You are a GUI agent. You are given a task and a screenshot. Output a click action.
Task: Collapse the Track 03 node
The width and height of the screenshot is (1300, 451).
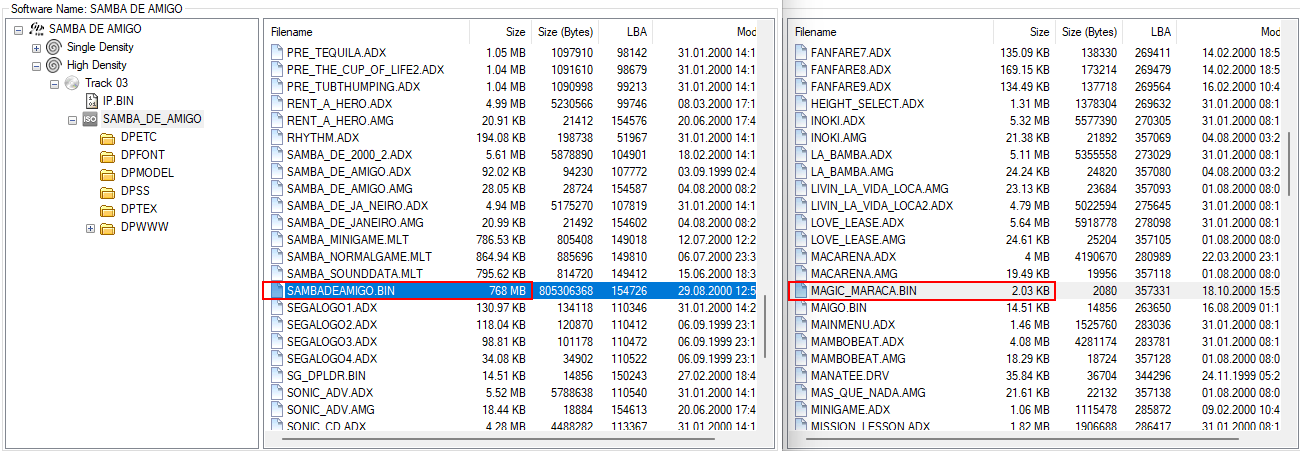coord(55,83)
